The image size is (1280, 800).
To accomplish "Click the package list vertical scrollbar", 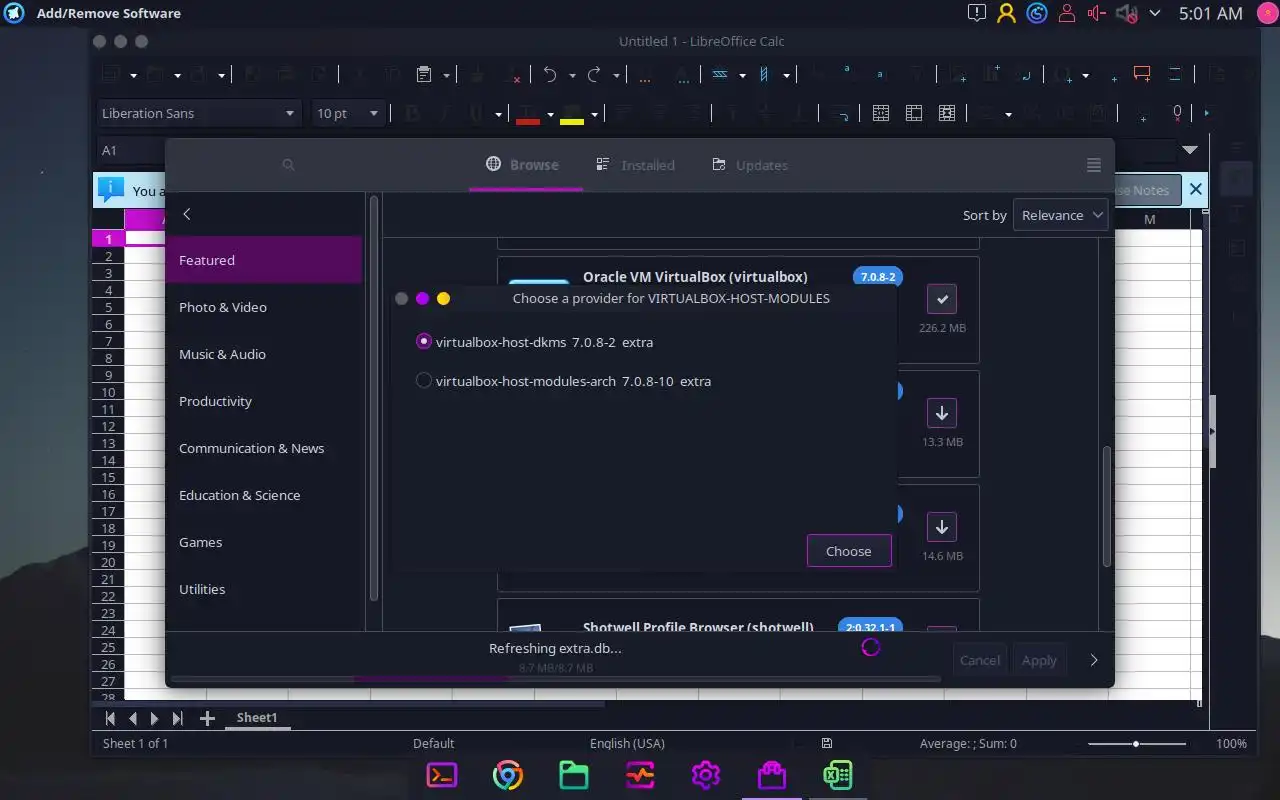I will pos(1107,506).
